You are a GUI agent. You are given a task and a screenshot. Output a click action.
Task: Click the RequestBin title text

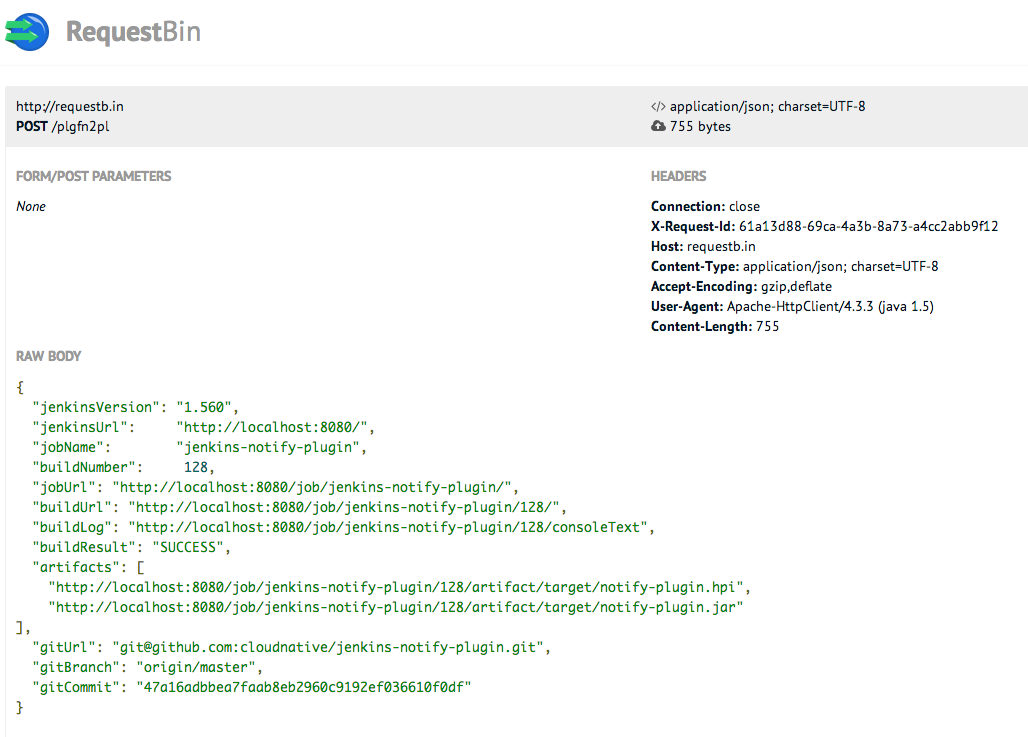point(133,32)
